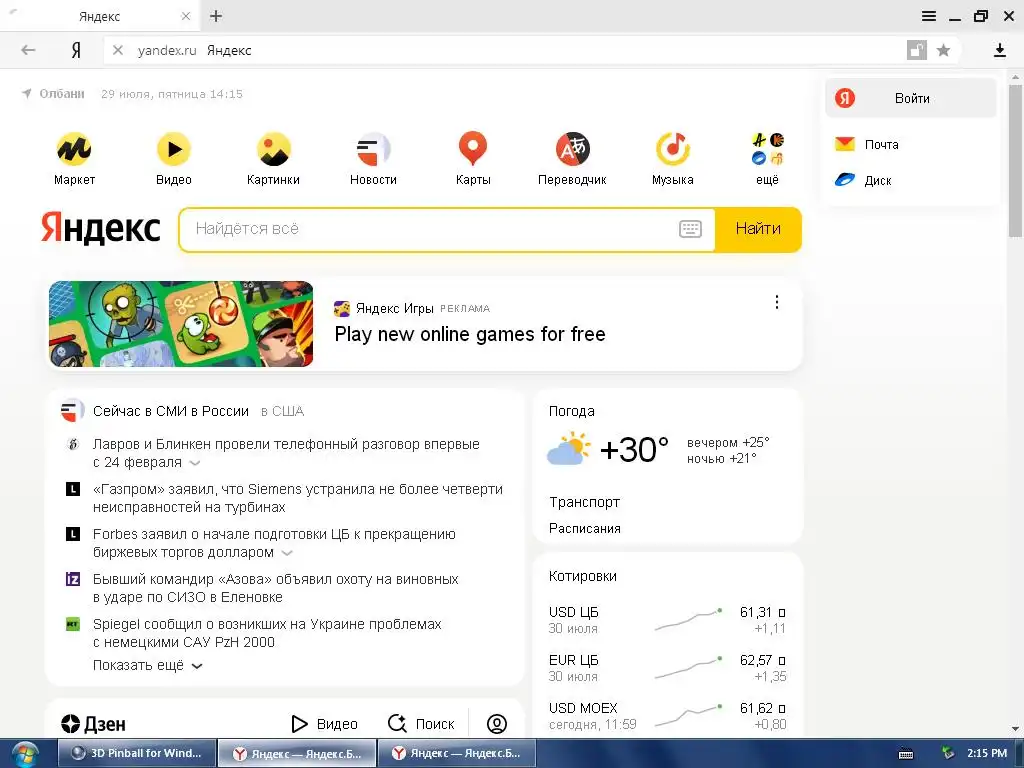Viewport: 1024px width, 768px height.
Task: Click the +30° temperature reading
Action: click(634, 450)
